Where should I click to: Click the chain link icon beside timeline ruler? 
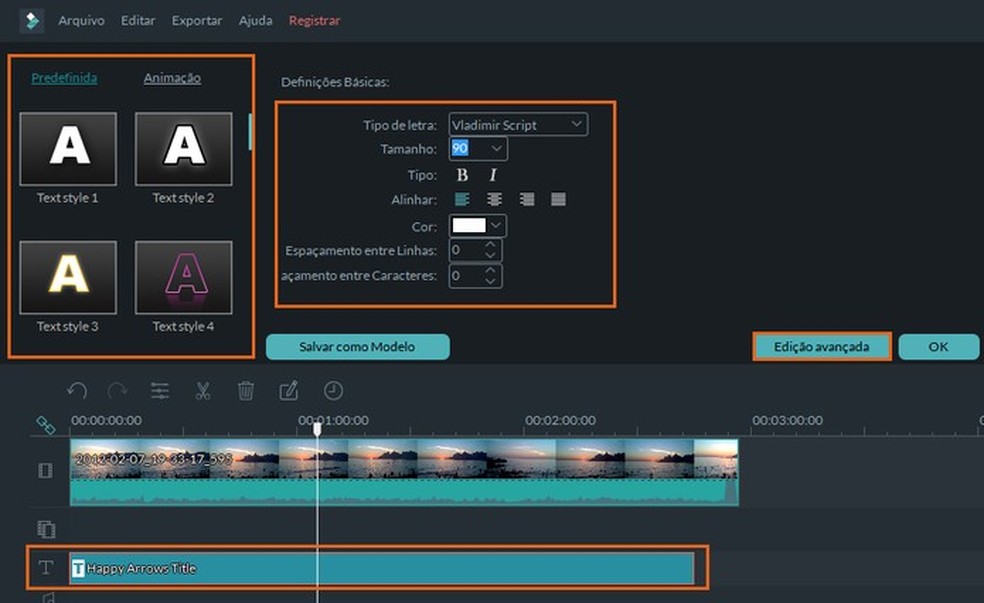click(x=45, y=424)
